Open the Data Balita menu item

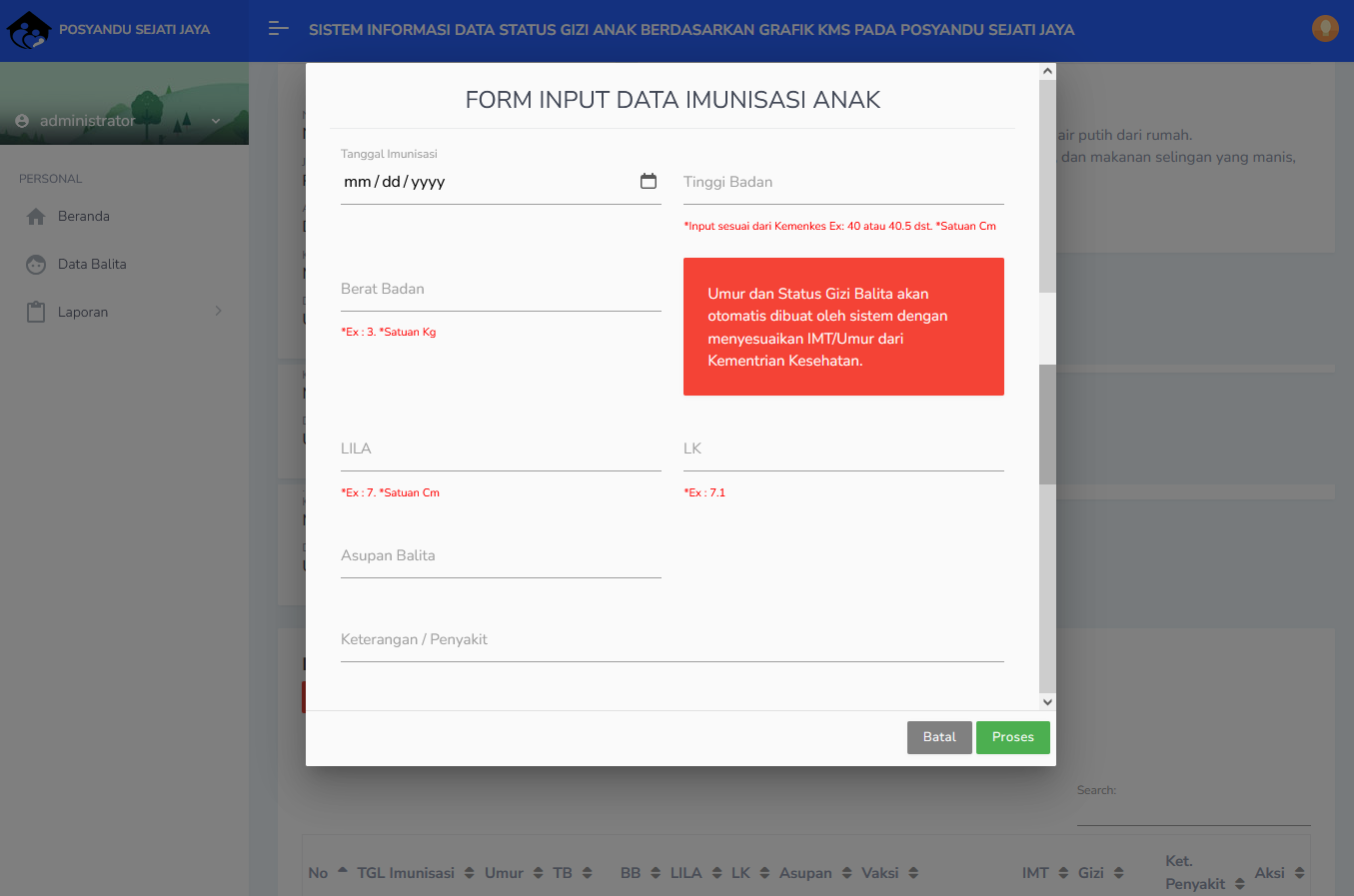tap(92, 265)
